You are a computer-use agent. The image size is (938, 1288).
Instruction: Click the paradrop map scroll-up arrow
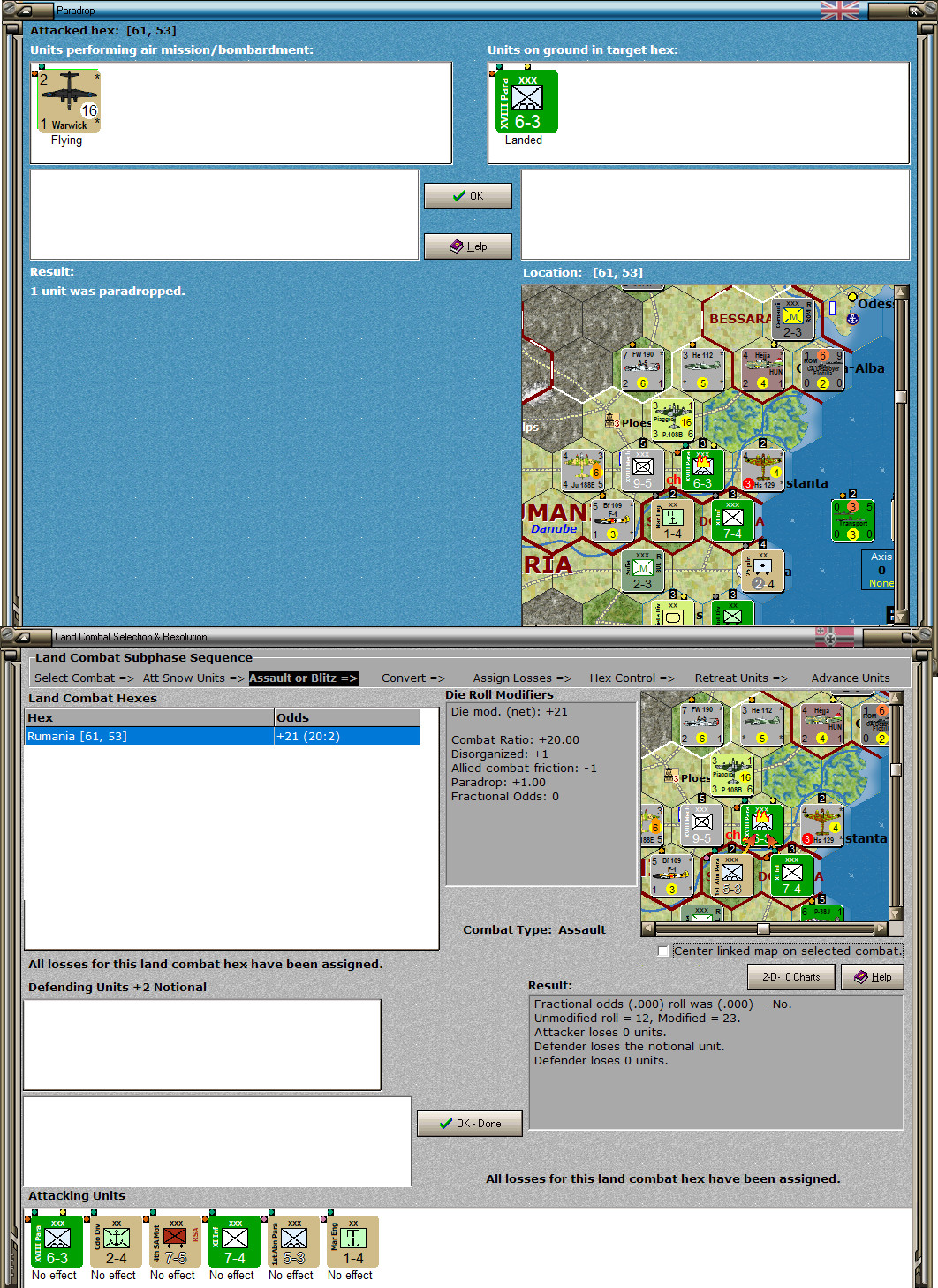(901, 292)
